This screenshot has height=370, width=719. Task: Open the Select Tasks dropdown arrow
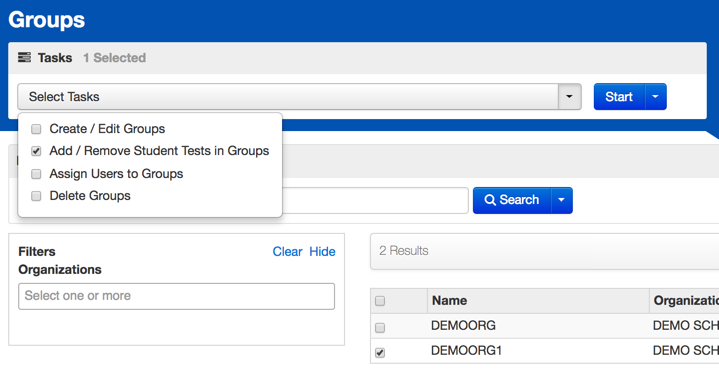570,97
